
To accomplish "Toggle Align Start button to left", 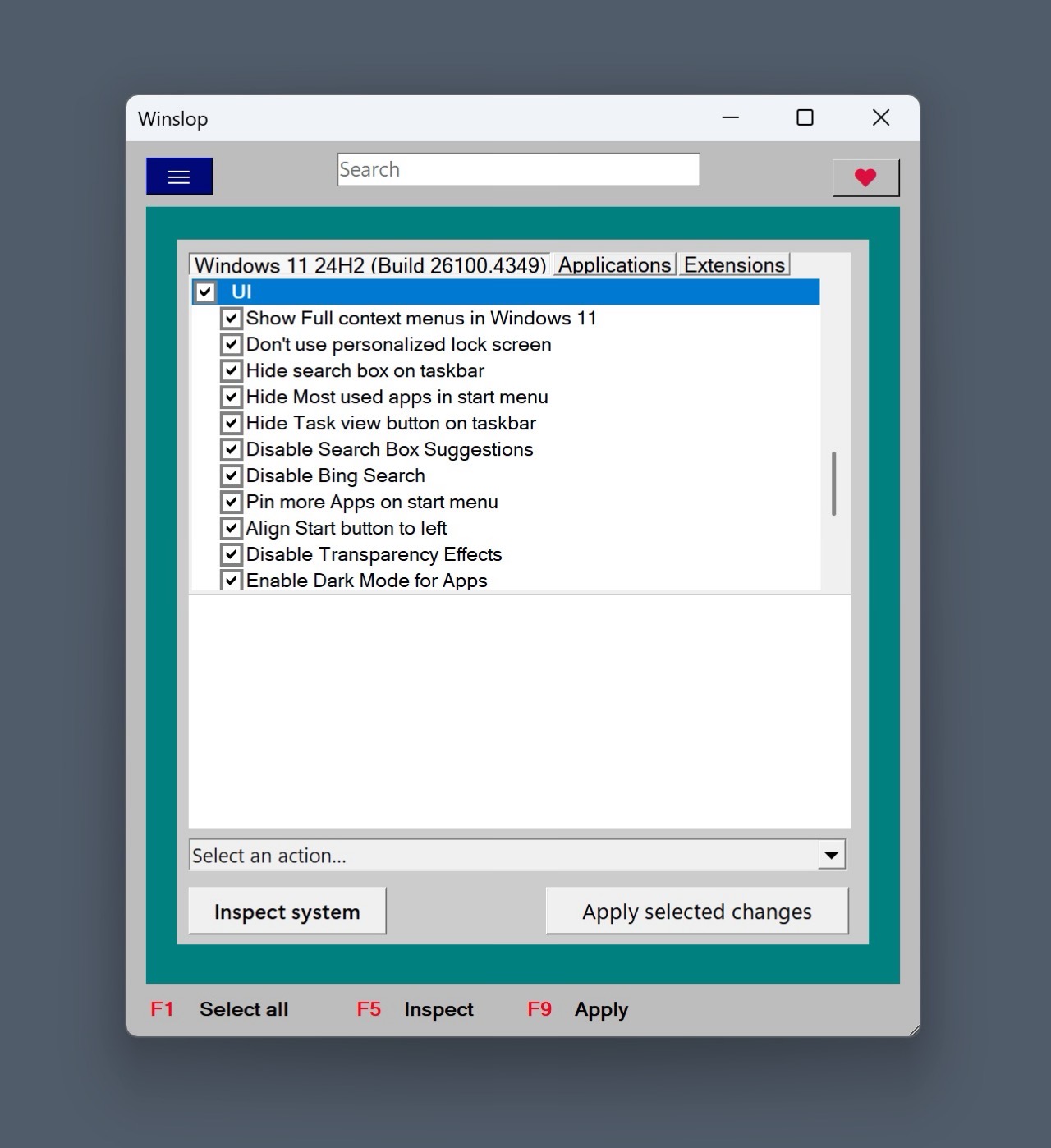I will pos(232,529).
